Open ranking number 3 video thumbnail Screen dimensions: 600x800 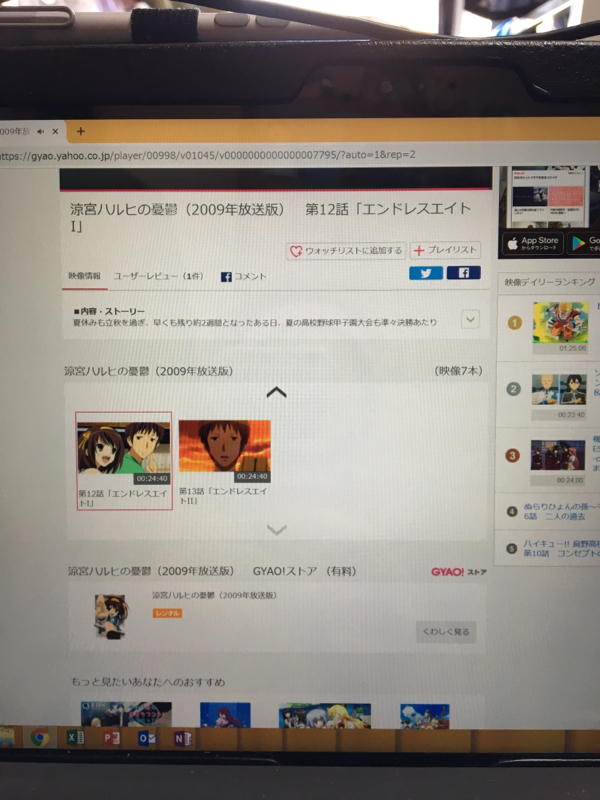(x=557, y=461)
